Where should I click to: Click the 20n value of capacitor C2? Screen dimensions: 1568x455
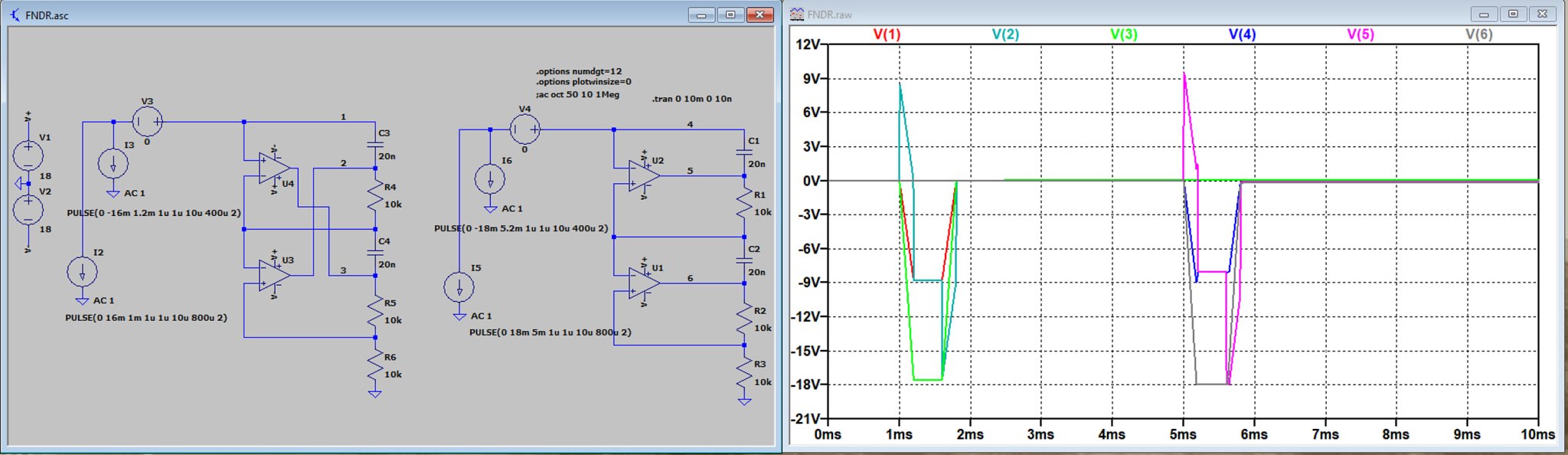pos(756,272)
